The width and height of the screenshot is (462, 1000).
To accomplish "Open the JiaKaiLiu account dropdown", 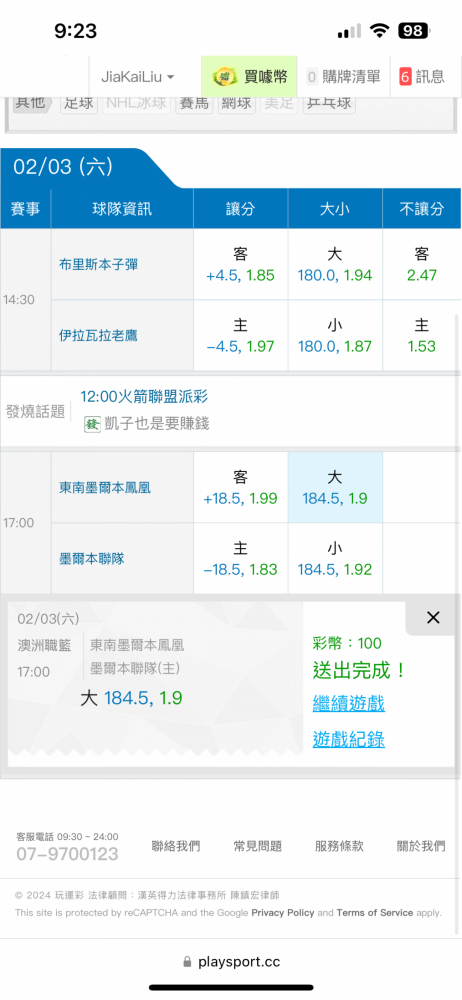I will pos(138,77).
